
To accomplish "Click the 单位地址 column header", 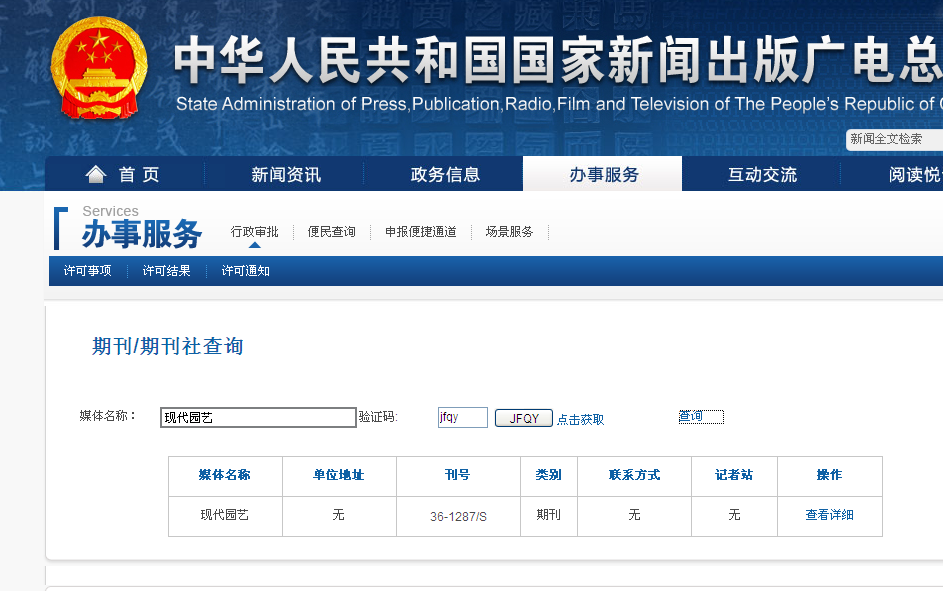I will pos(339,475).
